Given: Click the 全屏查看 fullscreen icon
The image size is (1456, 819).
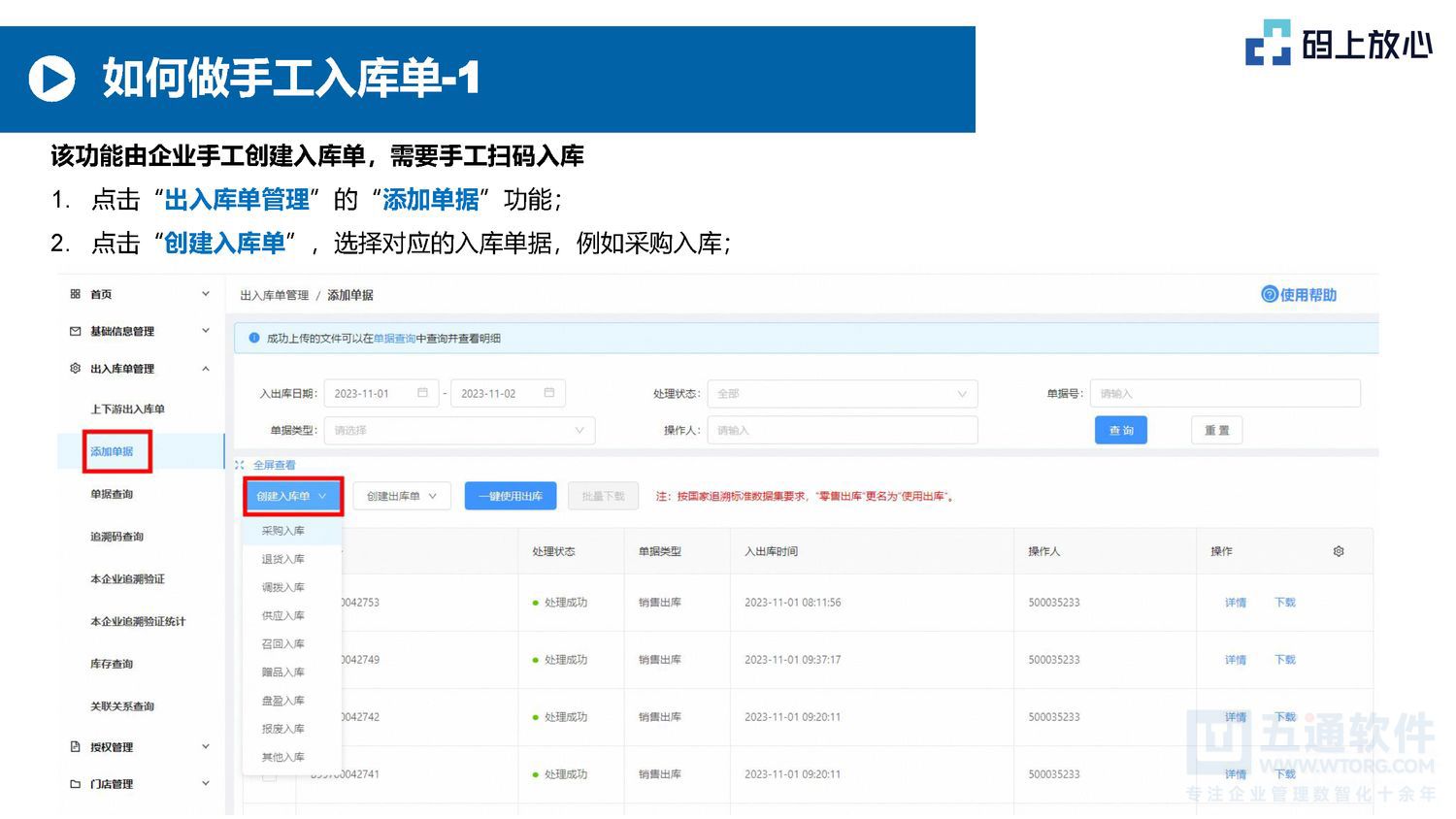Looking at the screenshot, I should (239, 464).
